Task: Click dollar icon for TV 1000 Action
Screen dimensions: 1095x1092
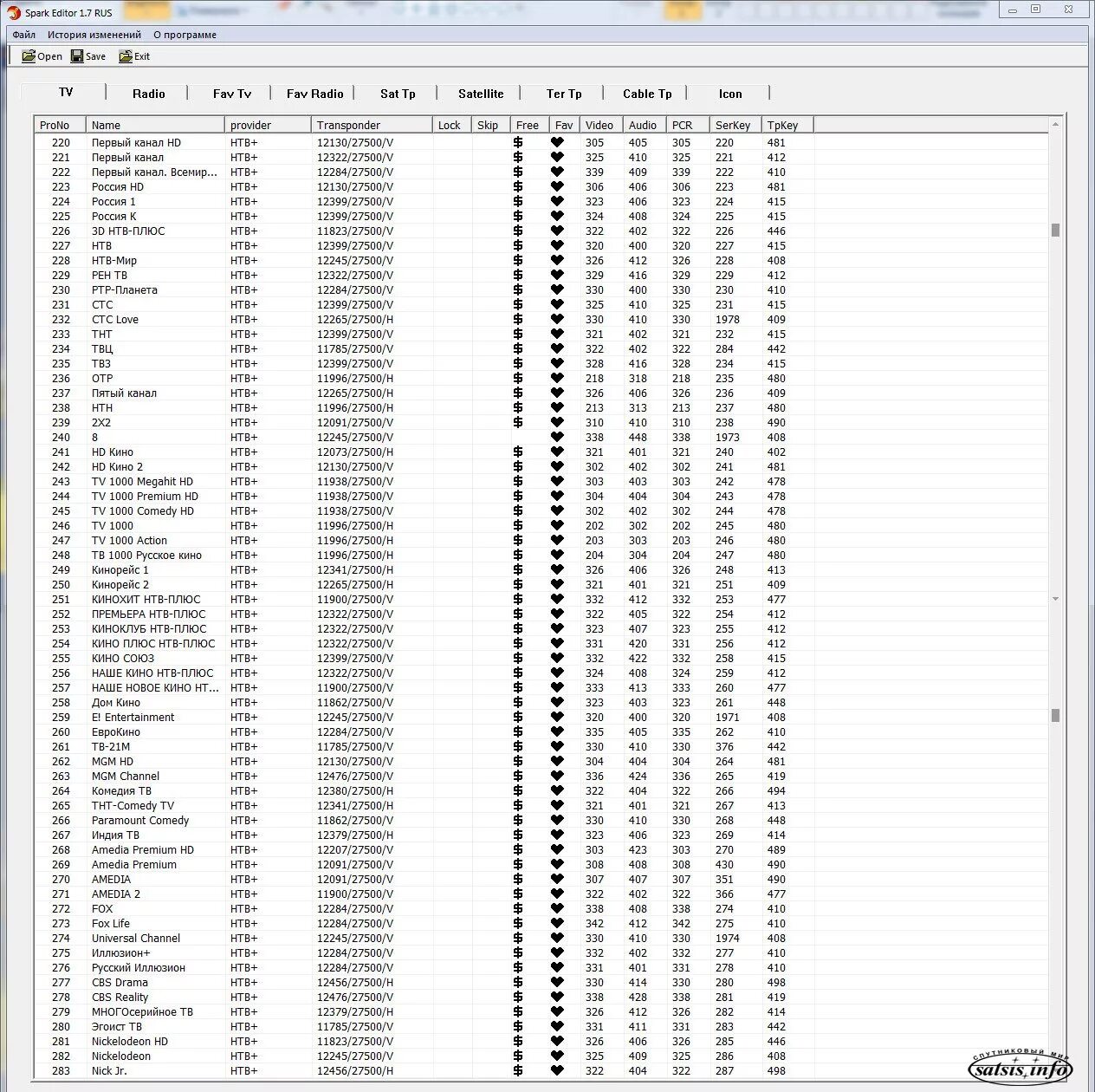Action: [x=518, y=540]
